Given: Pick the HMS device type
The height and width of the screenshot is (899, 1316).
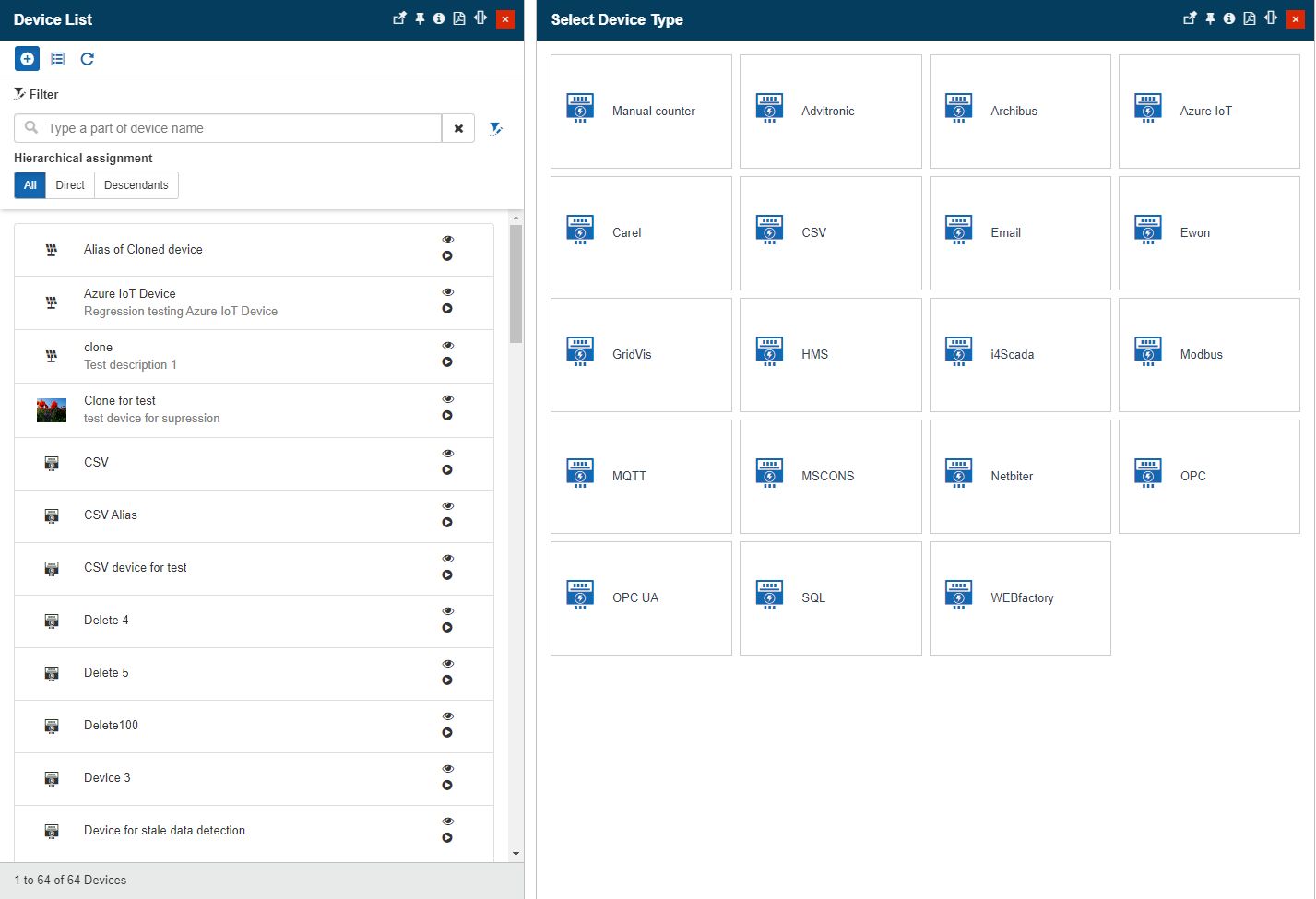Looking at the screenshot, I should pos(830,355).
